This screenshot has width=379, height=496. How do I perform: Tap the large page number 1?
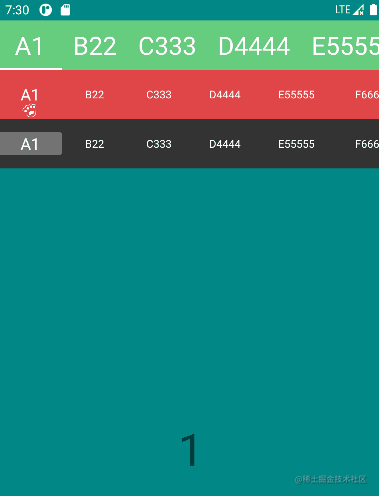pos(189,450)
